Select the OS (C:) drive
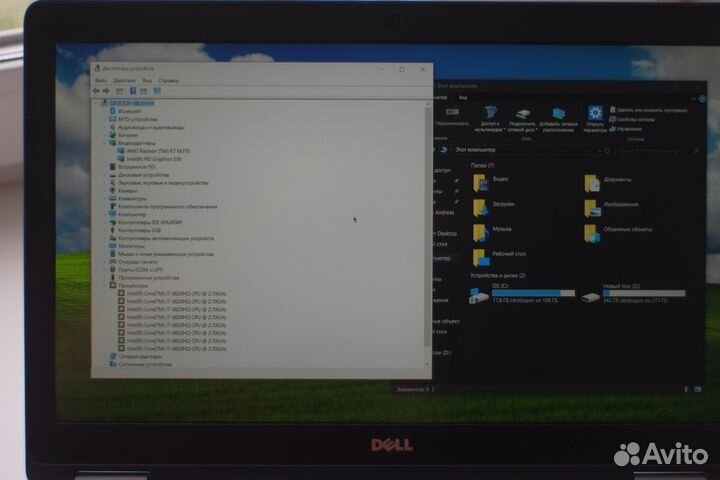 522,293
